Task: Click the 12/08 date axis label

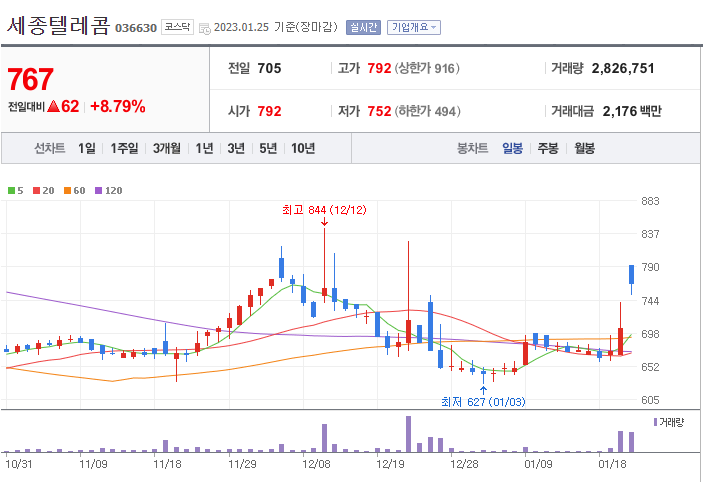Action: click(x=316, y=464)
